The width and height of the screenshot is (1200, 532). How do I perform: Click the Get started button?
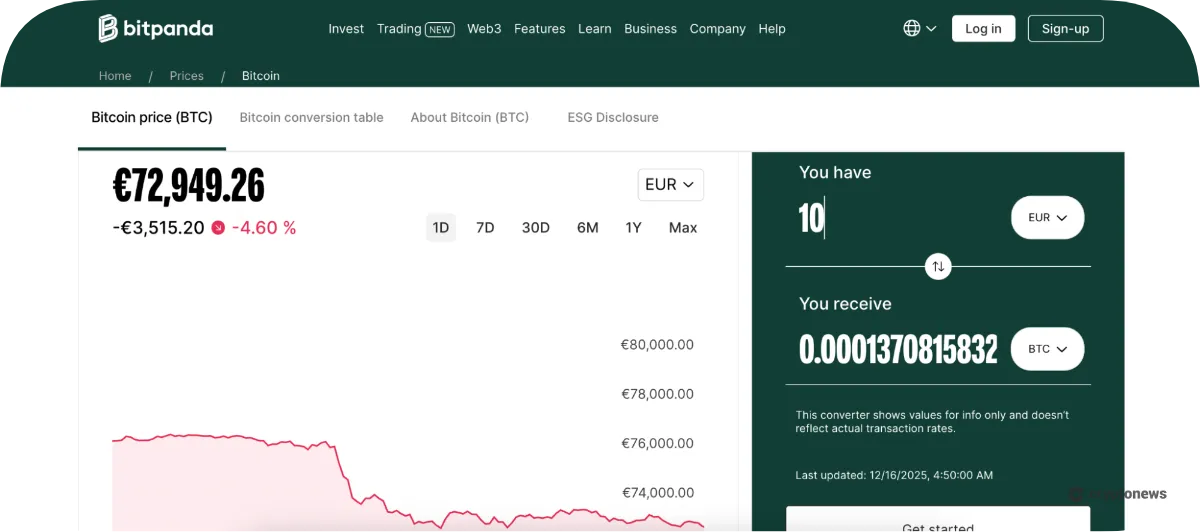(938, 520)
